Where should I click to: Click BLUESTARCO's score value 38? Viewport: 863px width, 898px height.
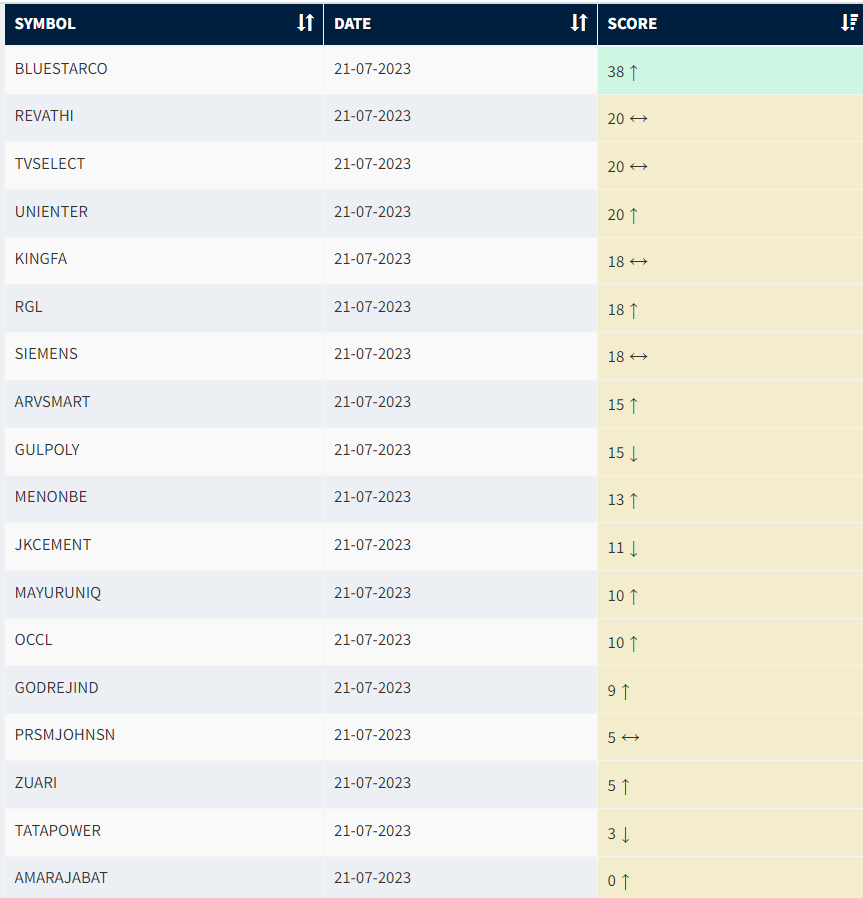pos(616,72)
